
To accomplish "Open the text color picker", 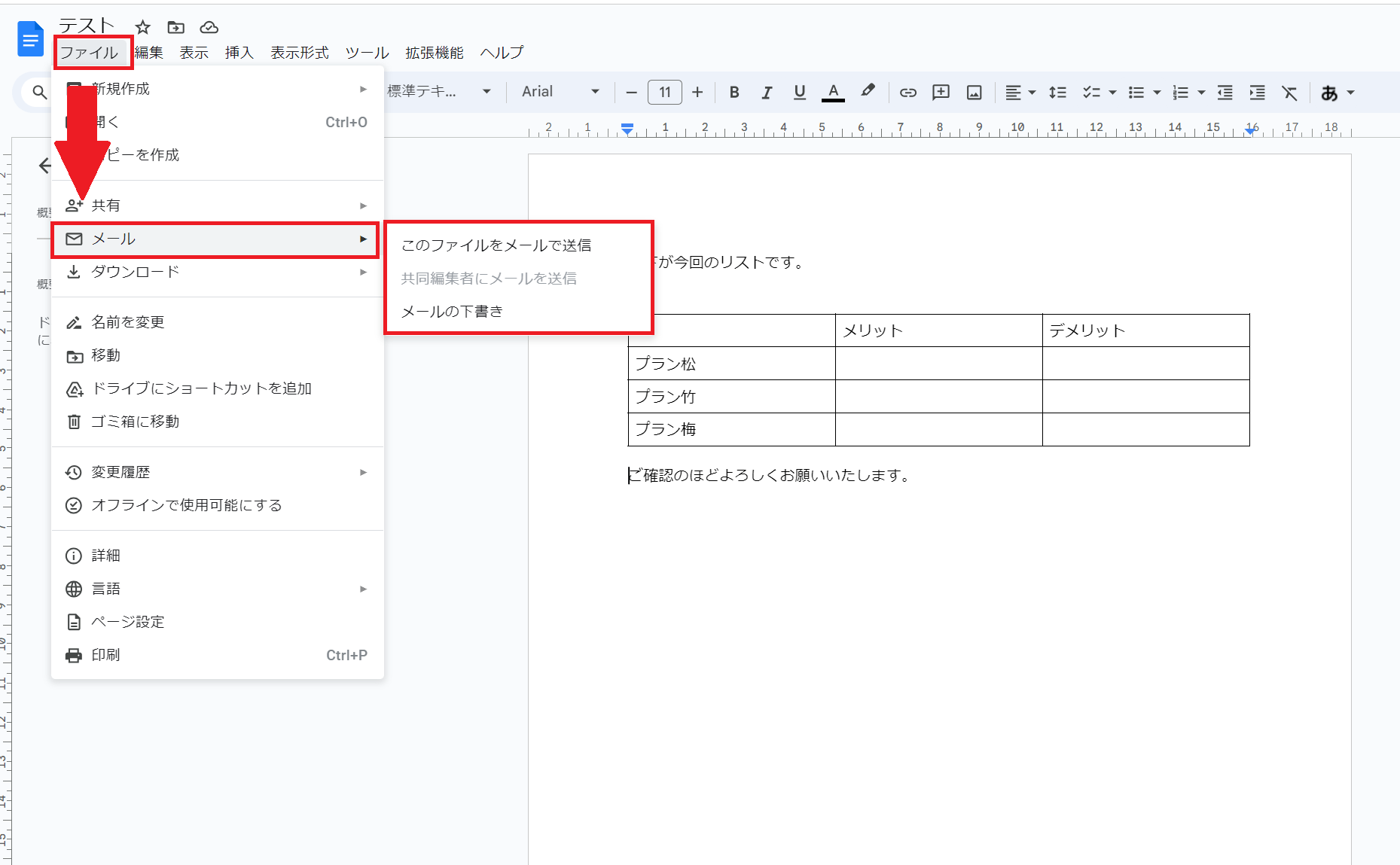I will click(833, 92).
